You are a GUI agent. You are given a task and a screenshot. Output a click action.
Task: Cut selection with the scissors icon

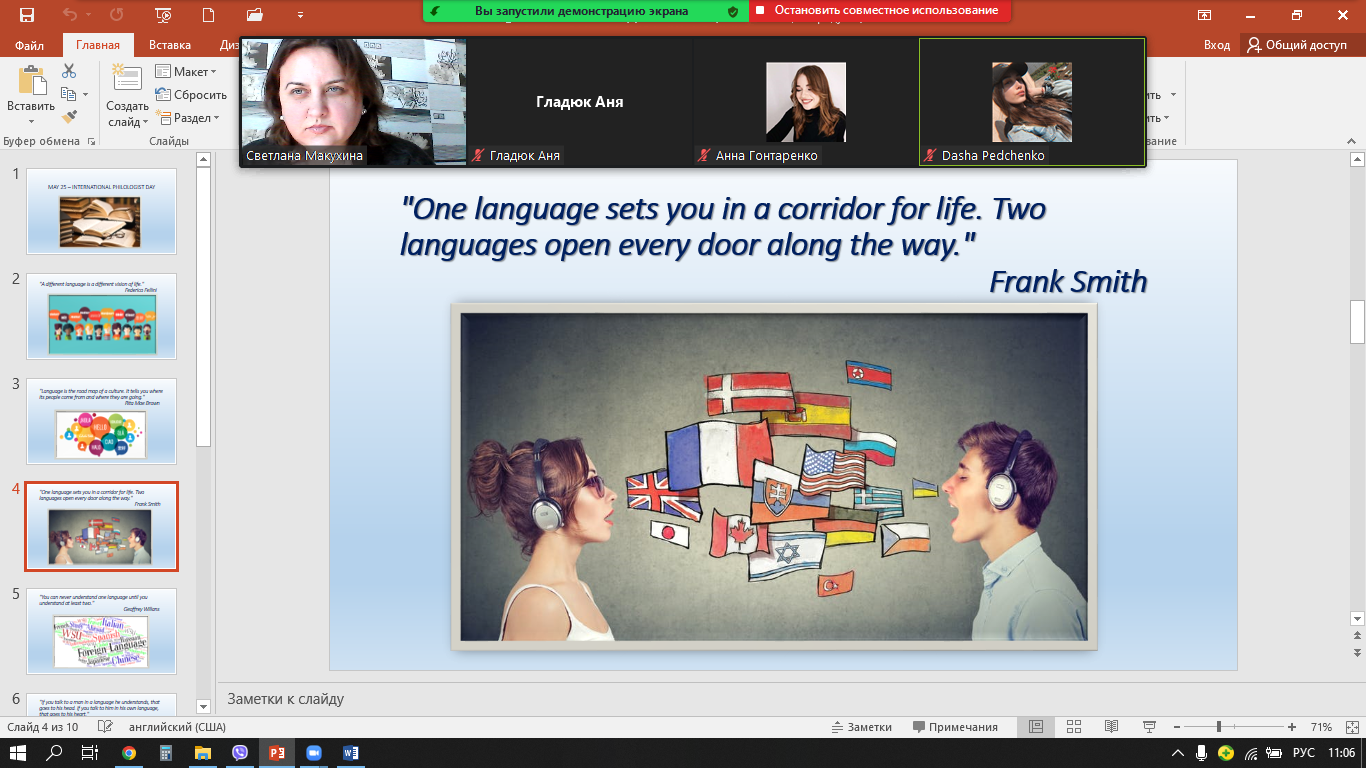coord(69,71)
